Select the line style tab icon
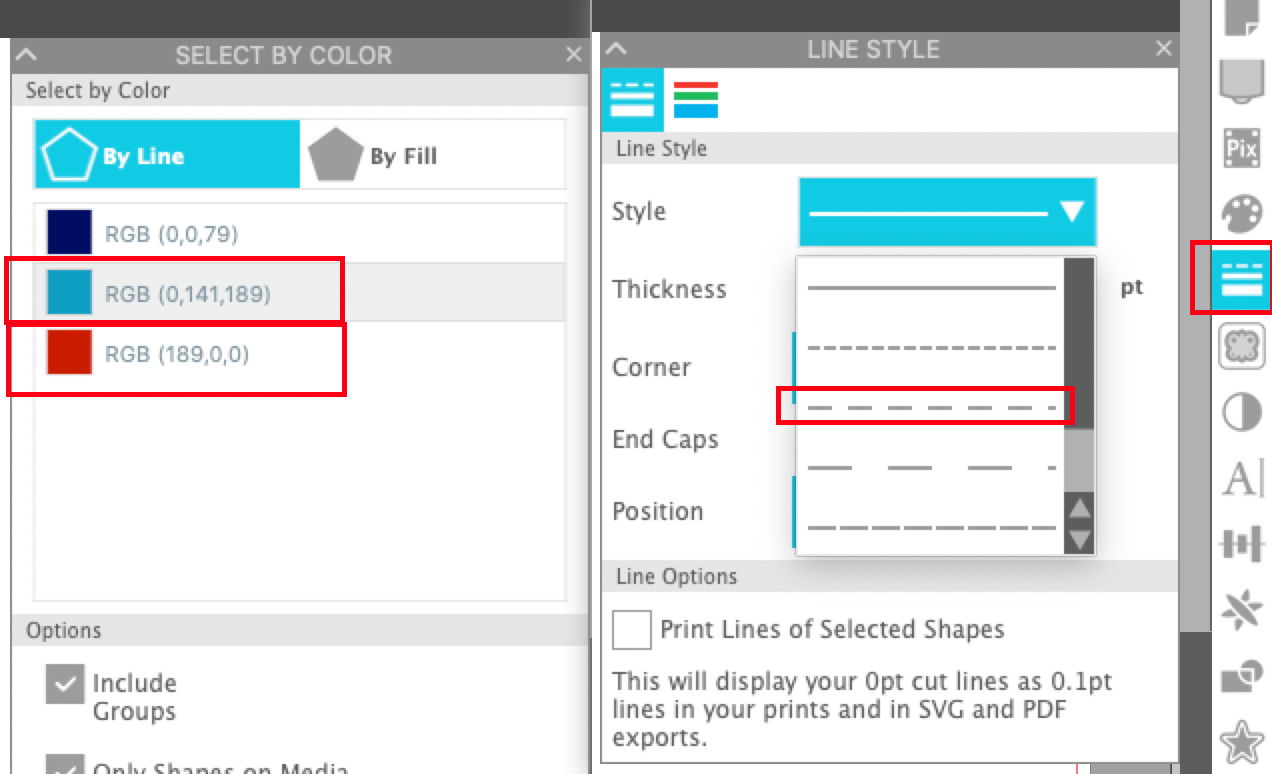 [x=632, y=100]
